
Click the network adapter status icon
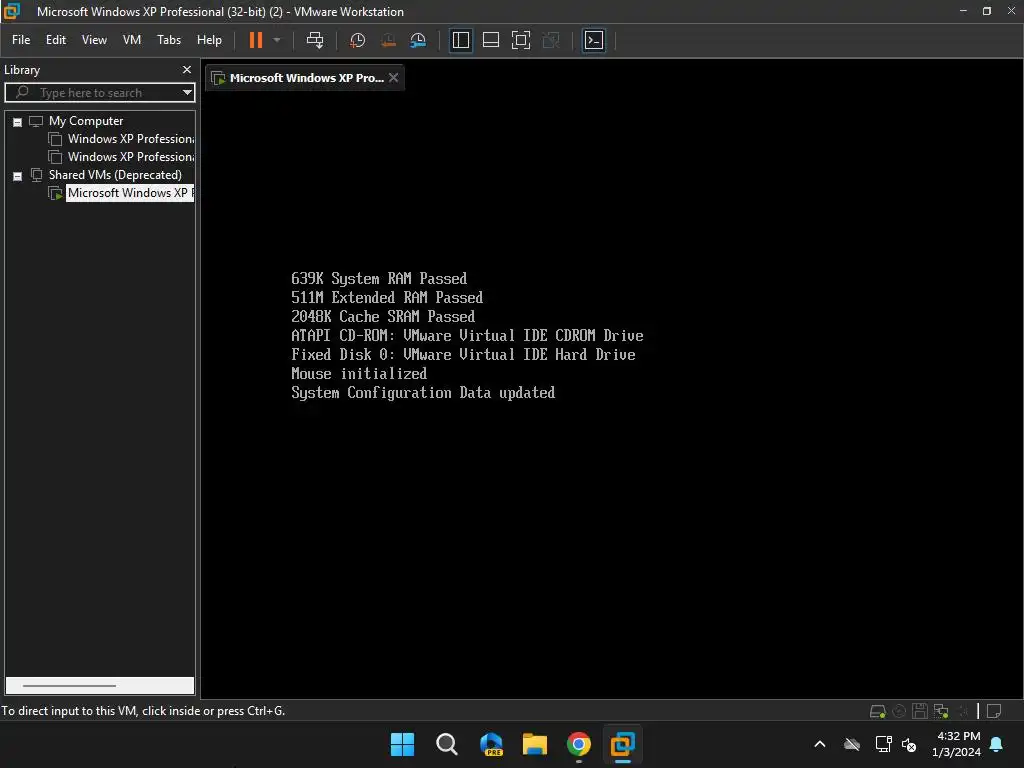(x=941, y=711)
